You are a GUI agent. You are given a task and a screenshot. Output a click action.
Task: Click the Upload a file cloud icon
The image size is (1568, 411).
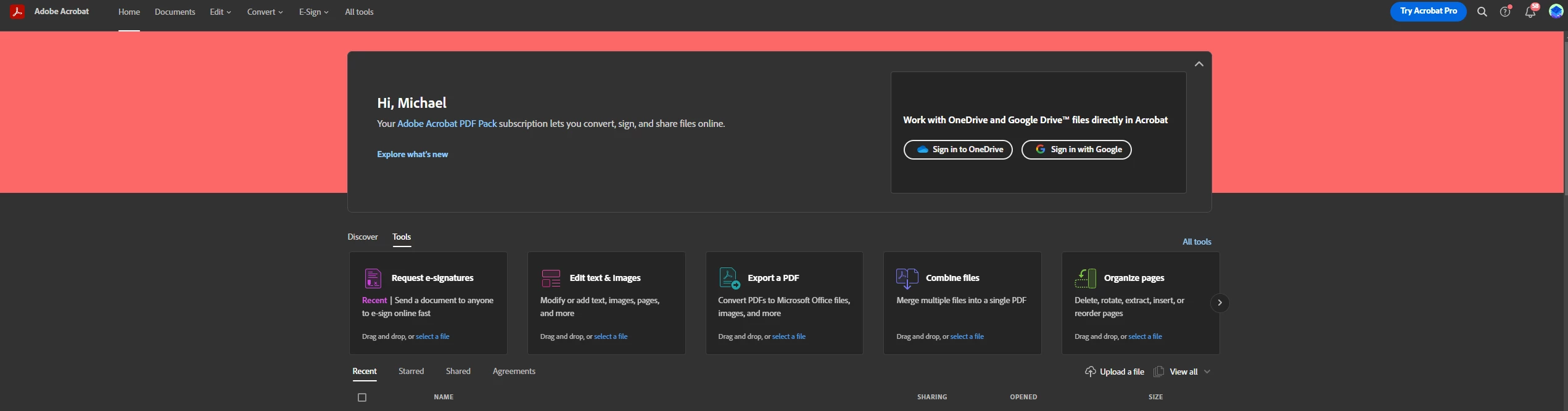1090,372
